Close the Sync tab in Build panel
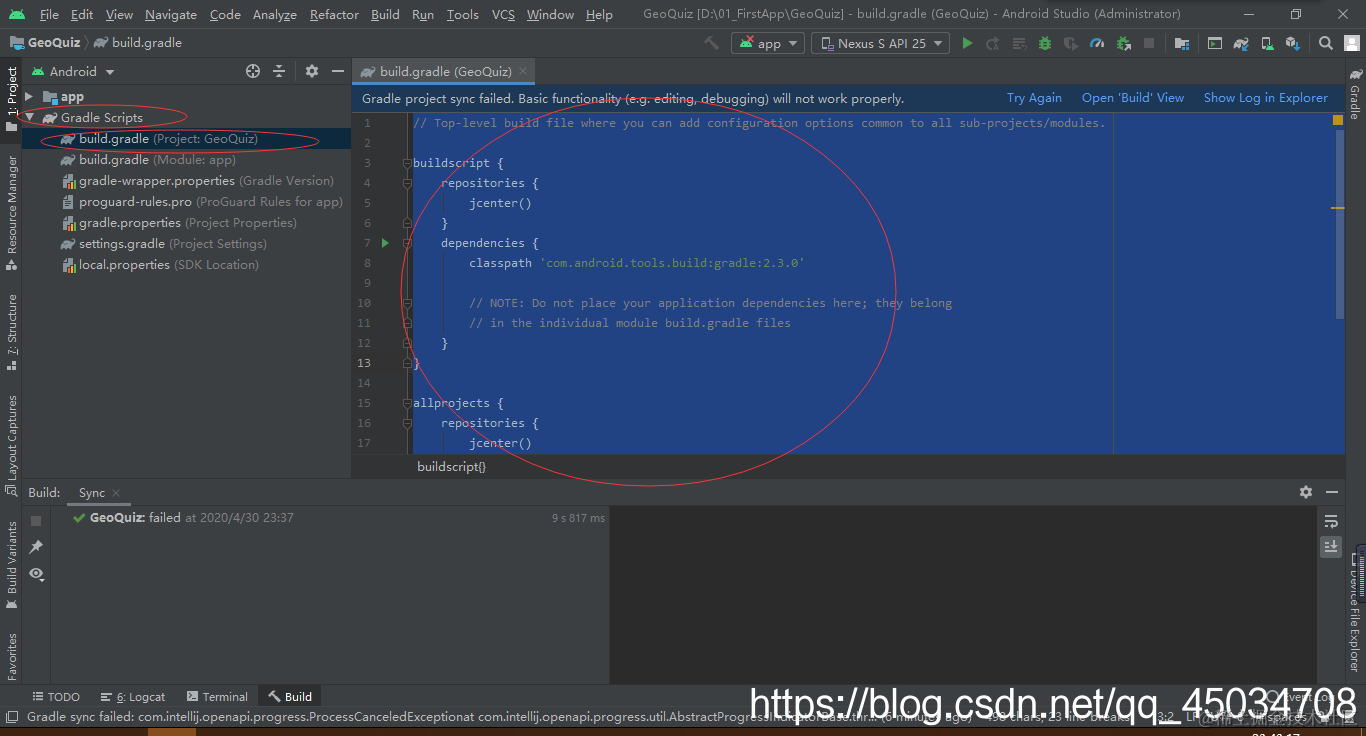The width and height of the screenshot is (1366, 736). (116, 493)
